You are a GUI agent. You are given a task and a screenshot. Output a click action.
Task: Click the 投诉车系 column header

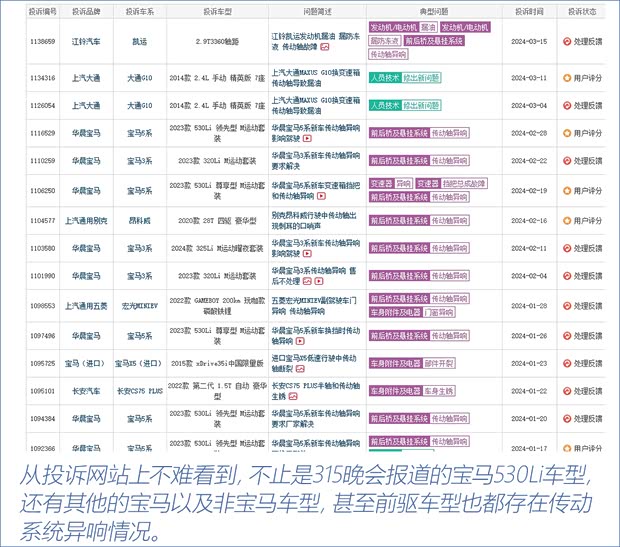(140, 12)
